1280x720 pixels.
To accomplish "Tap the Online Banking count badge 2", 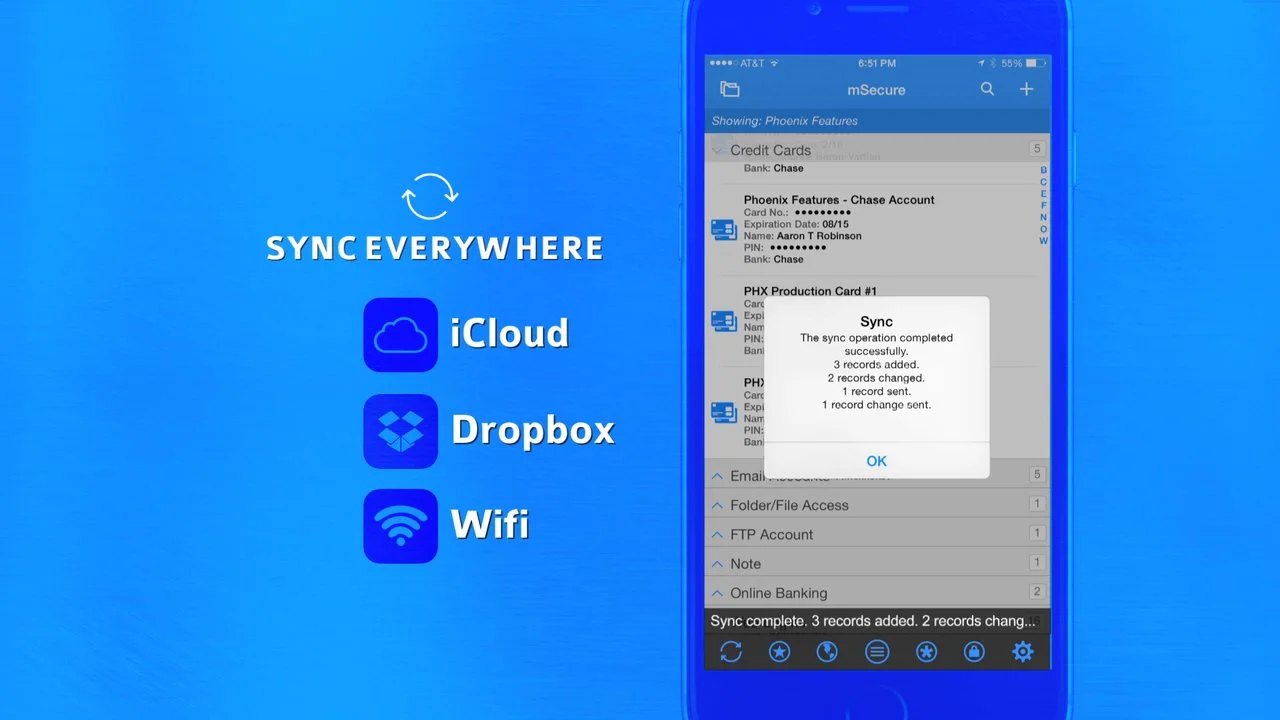I will click(x=1037, y=592).
